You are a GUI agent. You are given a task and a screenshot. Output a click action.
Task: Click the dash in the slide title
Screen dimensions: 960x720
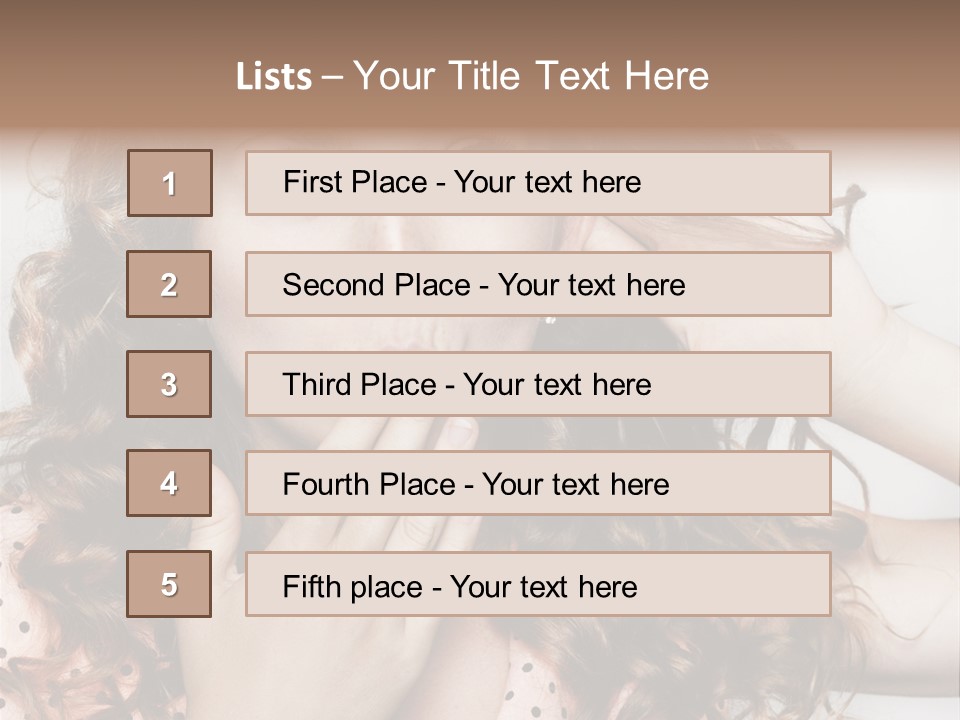click(333, 76)
